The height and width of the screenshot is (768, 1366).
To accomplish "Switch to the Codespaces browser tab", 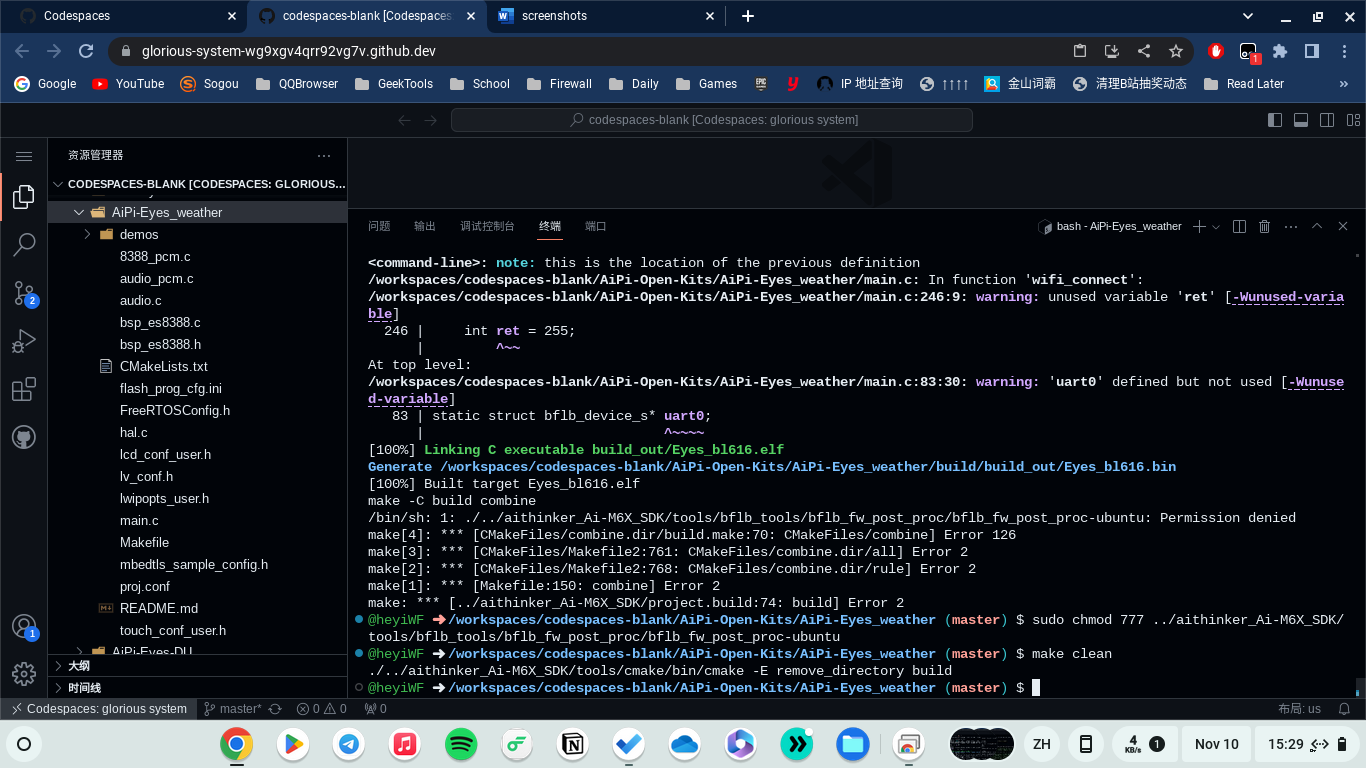I will (x=126, y=16).
